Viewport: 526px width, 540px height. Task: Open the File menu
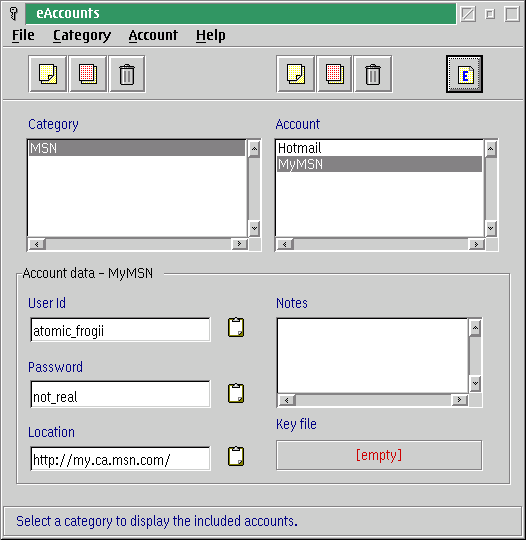[23, 35]
